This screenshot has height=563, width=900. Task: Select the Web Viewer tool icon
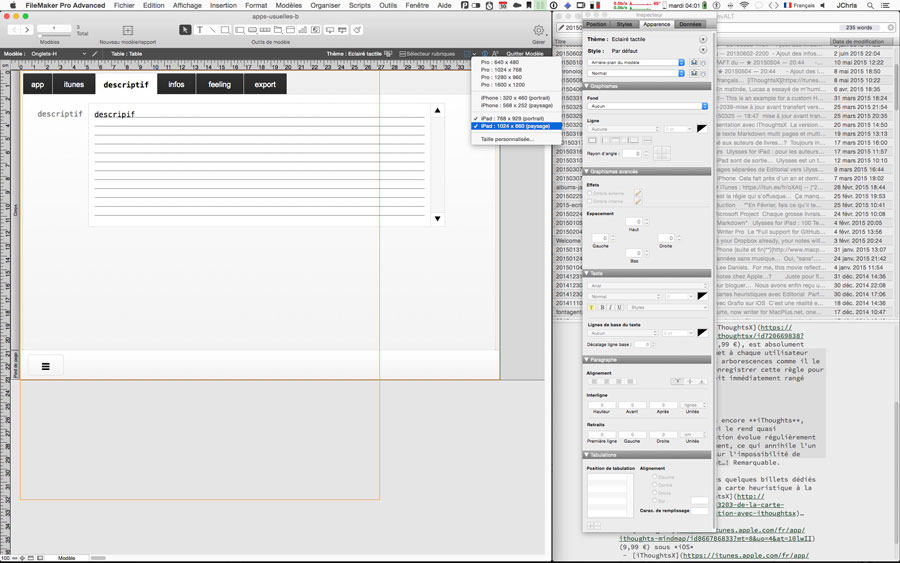tap(316, 30)
